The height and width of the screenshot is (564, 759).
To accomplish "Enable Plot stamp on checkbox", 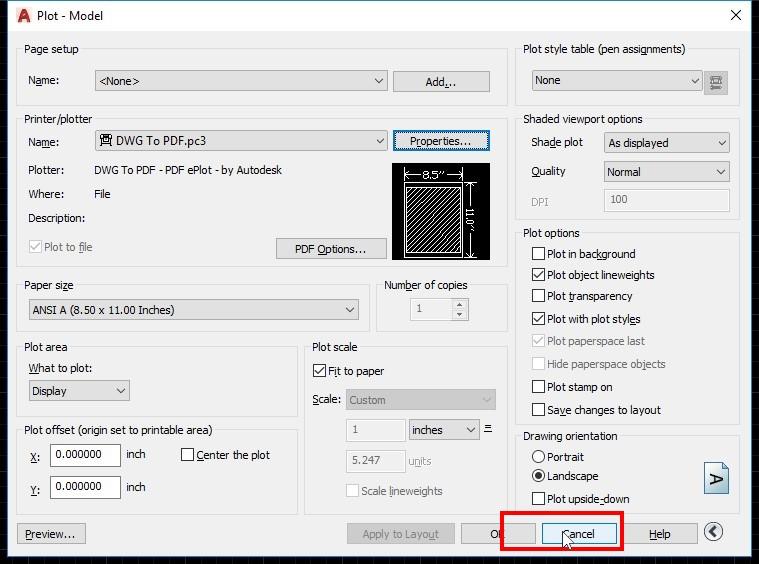I will point(538,387).
